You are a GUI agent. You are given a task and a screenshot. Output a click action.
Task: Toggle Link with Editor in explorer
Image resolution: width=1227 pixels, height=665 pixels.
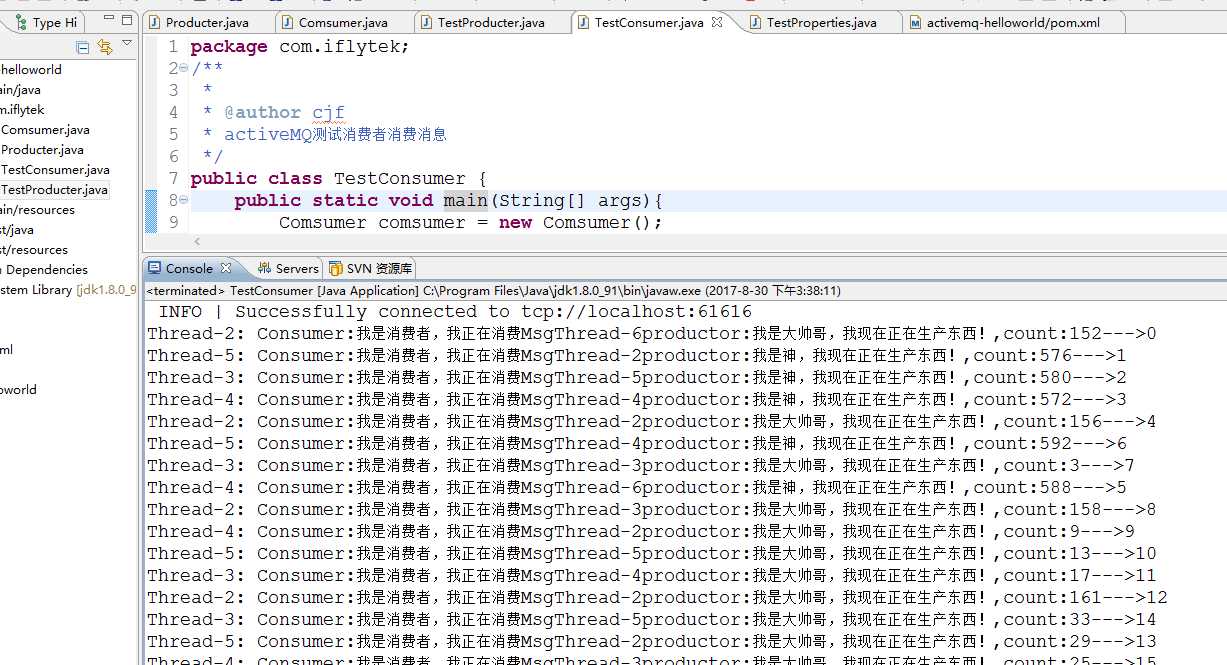pos(104,47)
